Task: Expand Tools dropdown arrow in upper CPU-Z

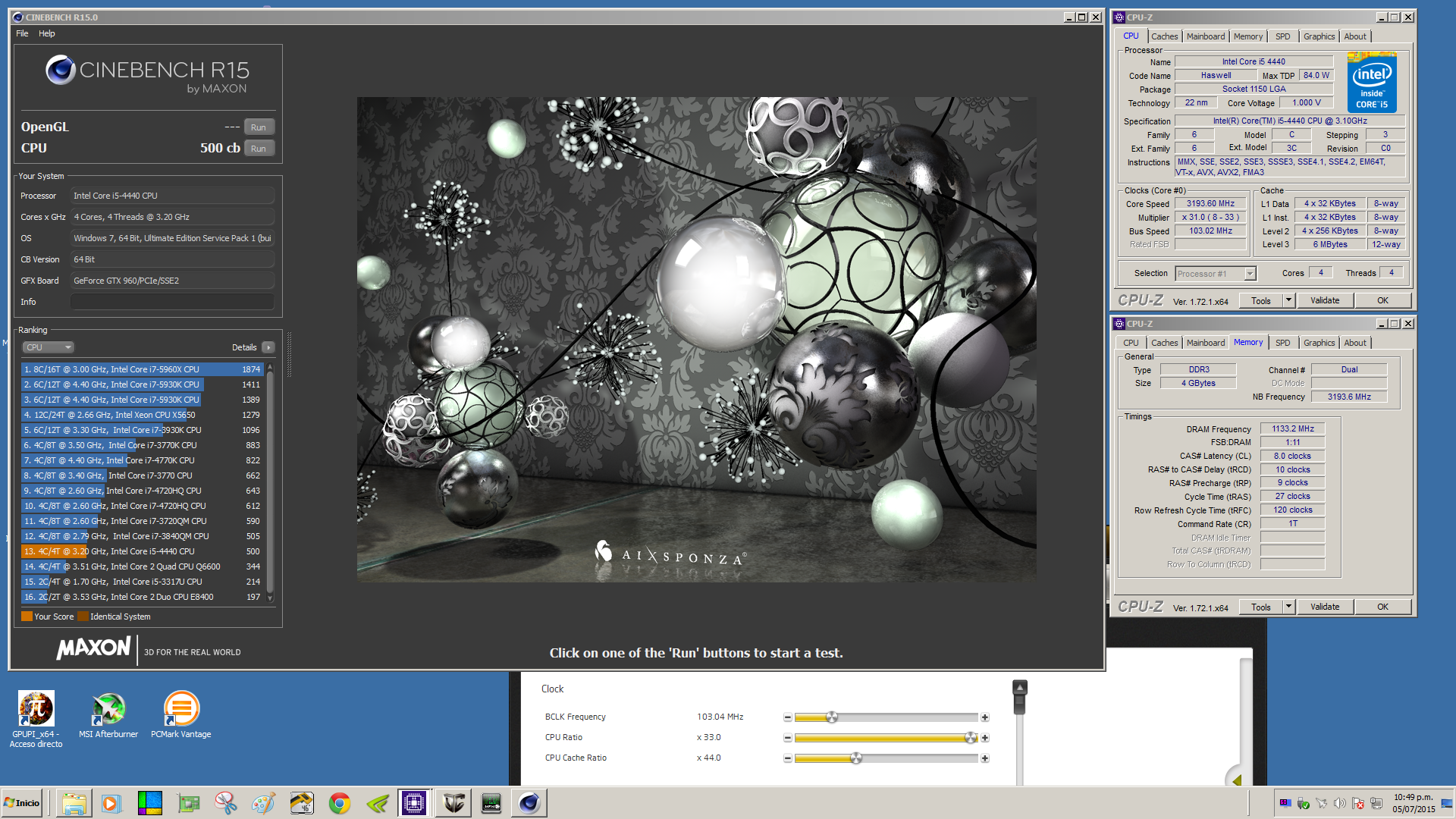Action: click(1288, 301)
